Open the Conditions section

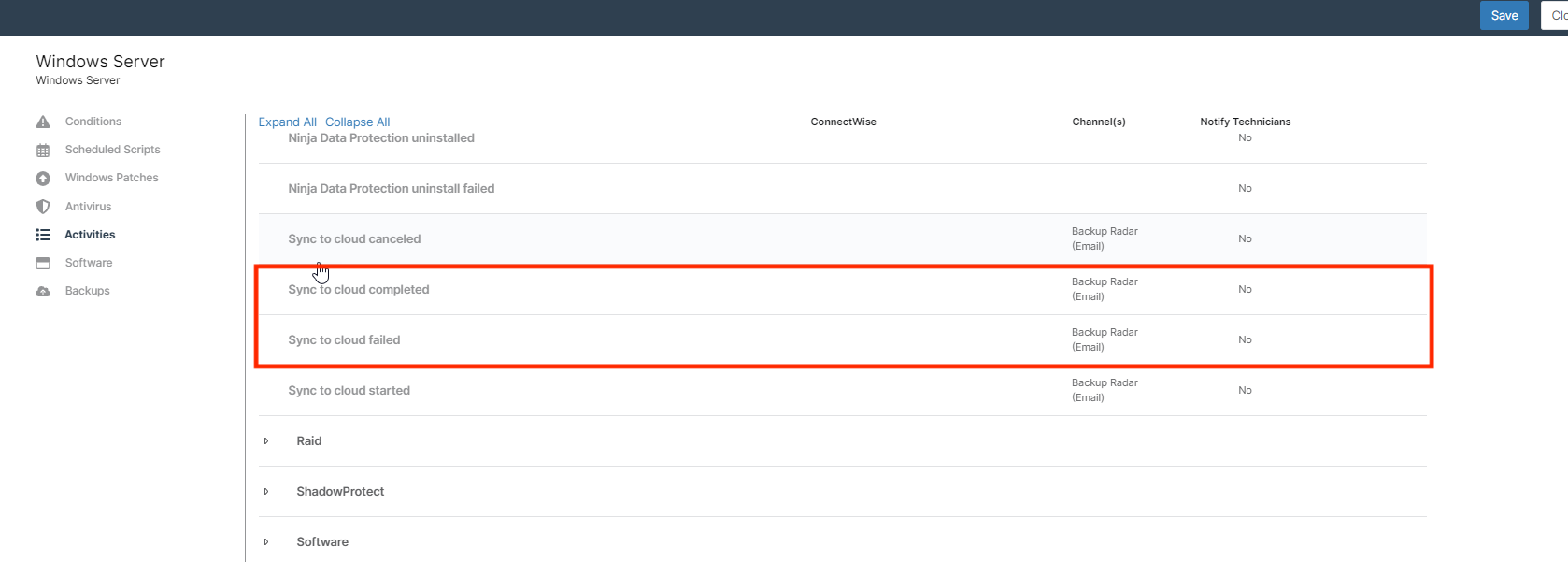click(93, 122)
